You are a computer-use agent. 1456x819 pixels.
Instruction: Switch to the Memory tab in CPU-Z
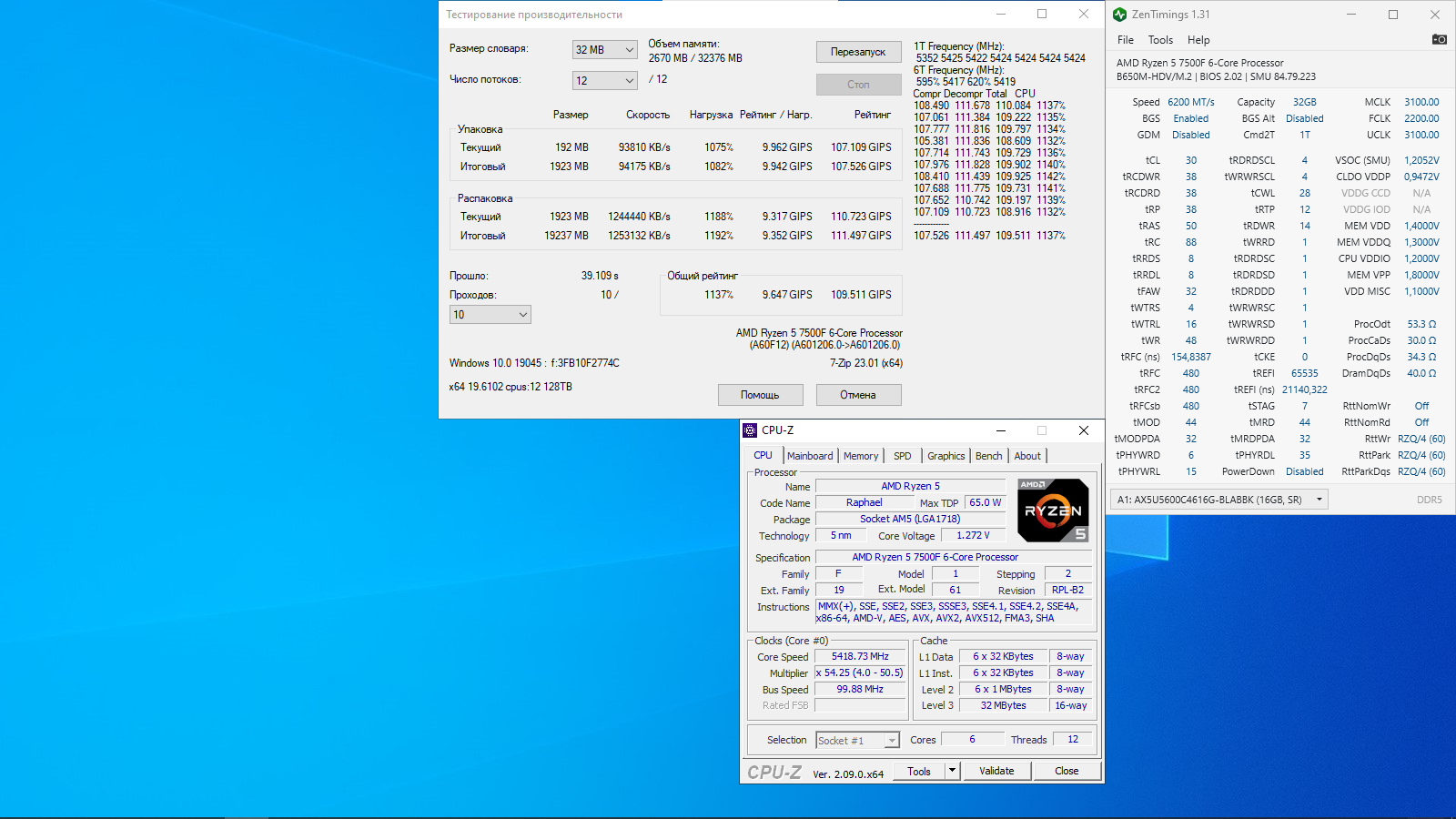[x=861, y=456]
